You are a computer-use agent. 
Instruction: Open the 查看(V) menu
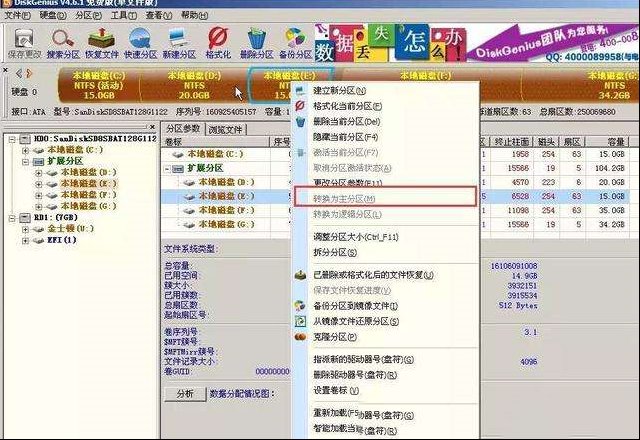pyautogui.click(x=159, y=16)
